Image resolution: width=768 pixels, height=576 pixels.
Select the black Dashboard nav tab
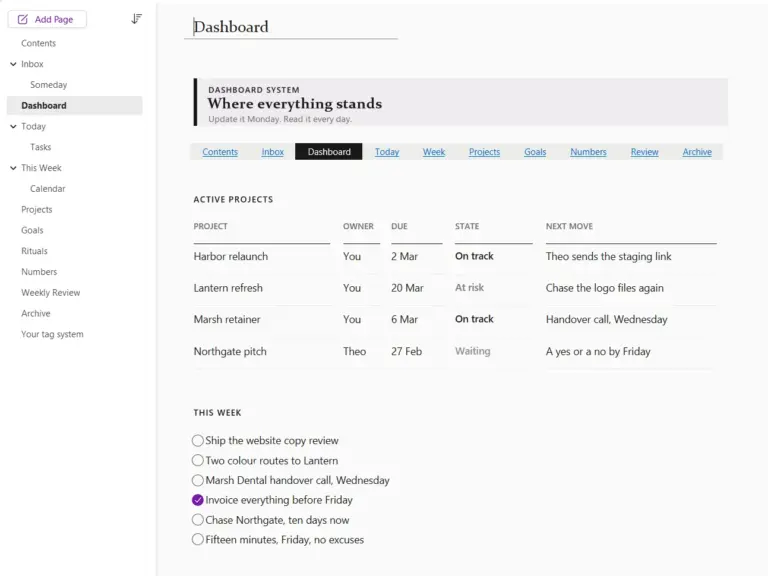329,152
